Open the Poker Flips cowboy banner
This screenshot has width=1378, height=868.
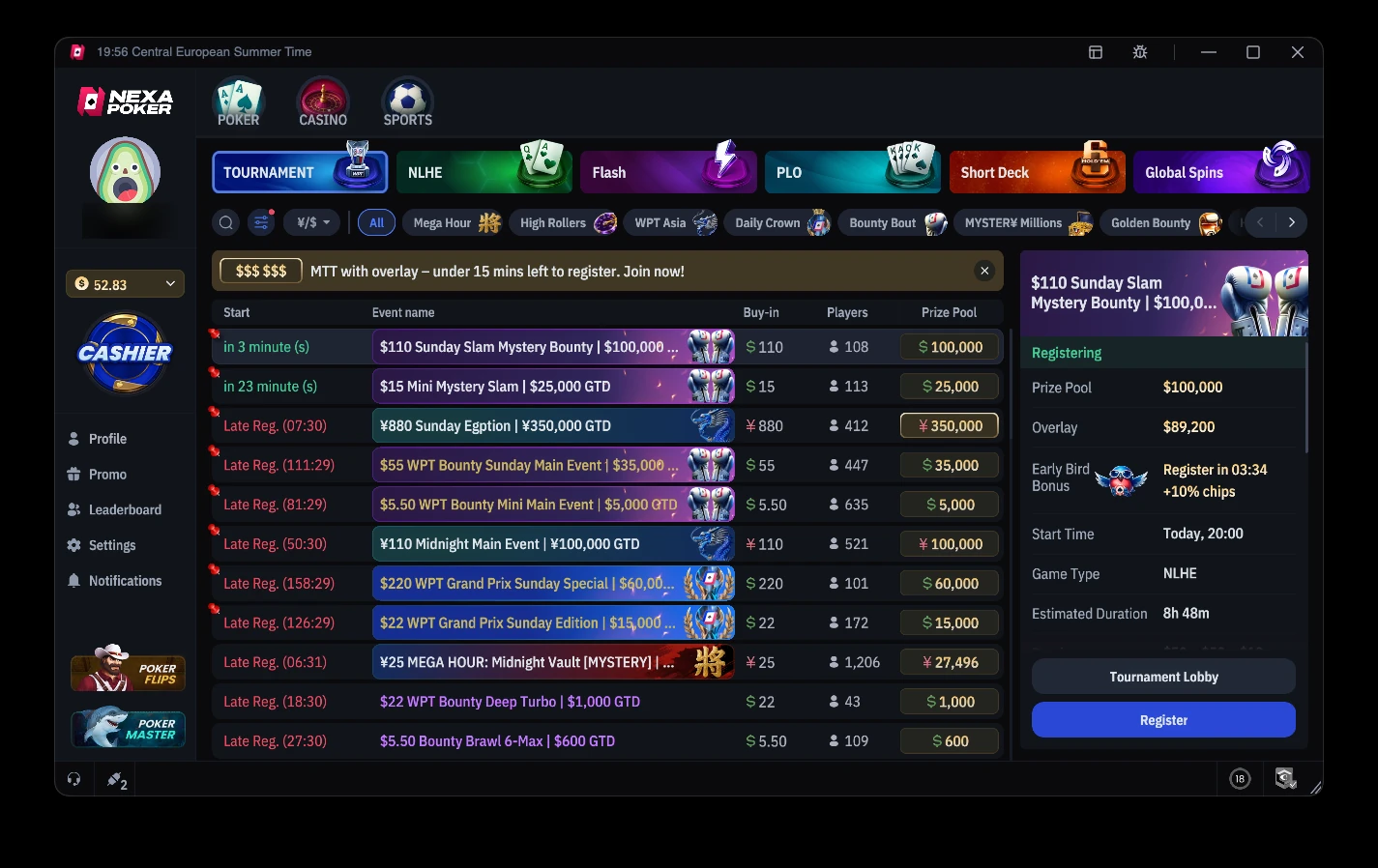click(128, 669)
